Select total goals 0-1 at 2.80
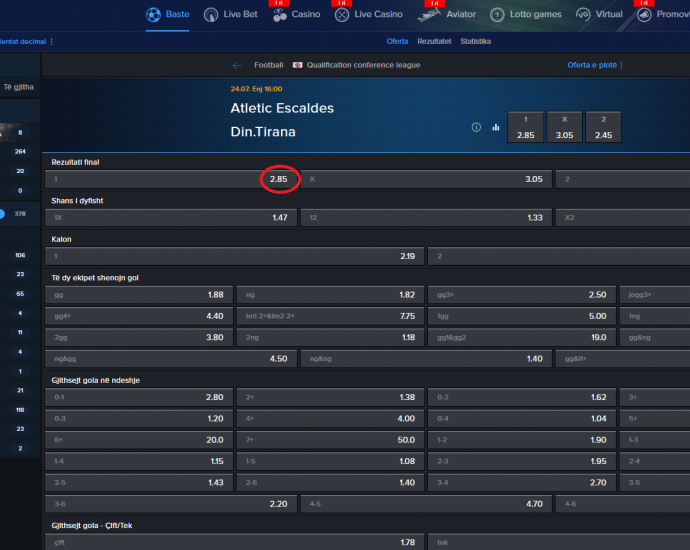The height and width of the screenshot is (550, 690). (139, 397)
